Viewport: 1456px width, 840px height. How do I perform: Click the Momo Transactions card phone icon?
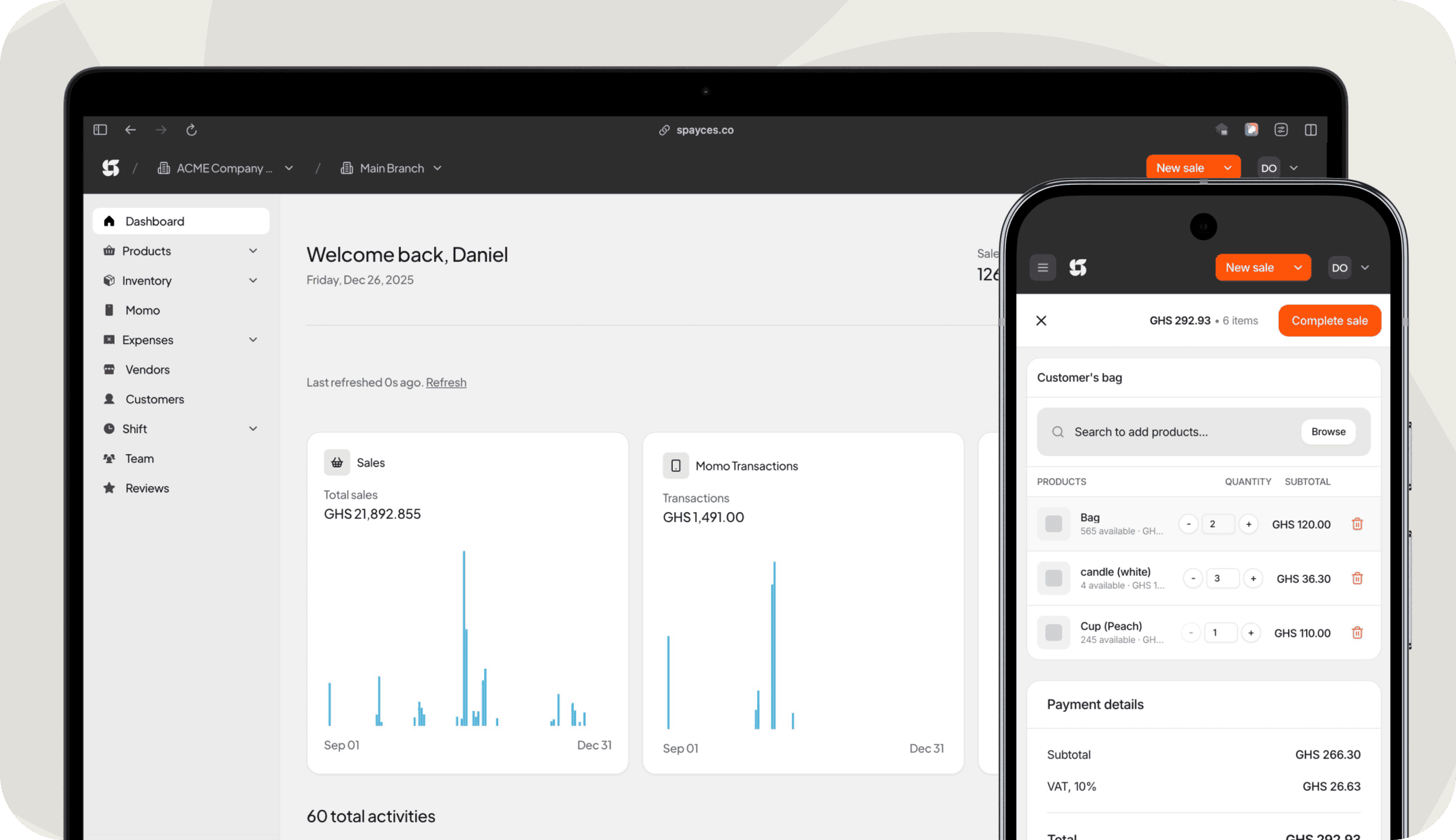click(676, 466)
